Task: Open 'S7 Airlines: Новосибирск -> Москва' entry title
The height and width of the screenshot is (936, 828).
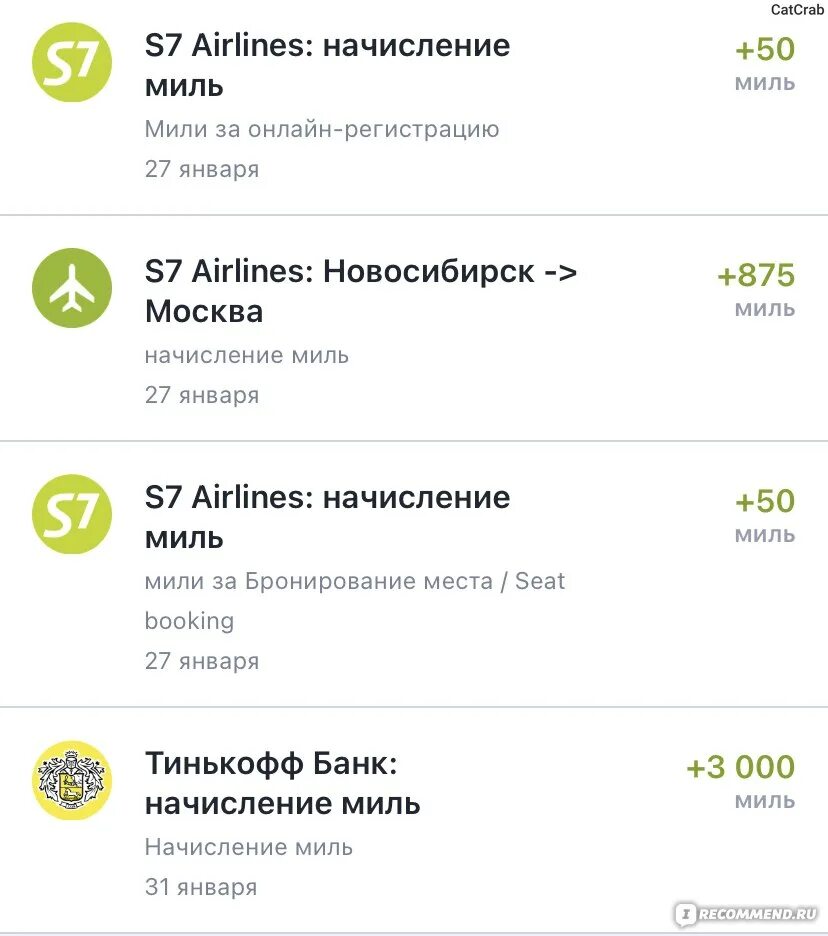Action: click(361, 291)
